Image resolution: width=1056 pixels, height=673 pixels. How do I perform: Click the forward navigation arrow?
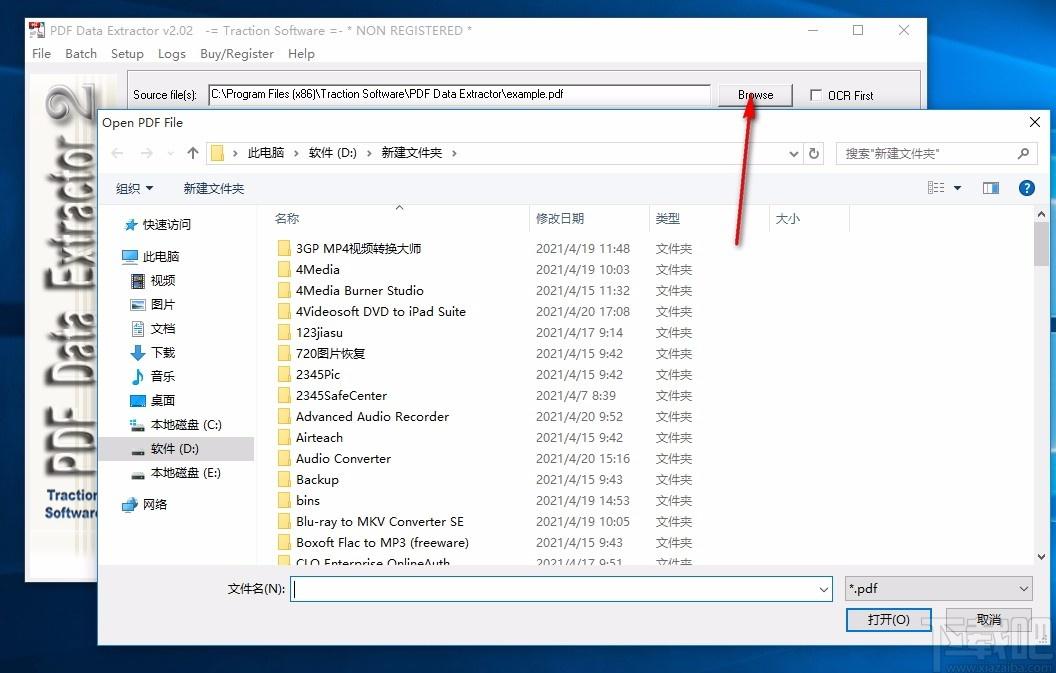click(147, 153)
